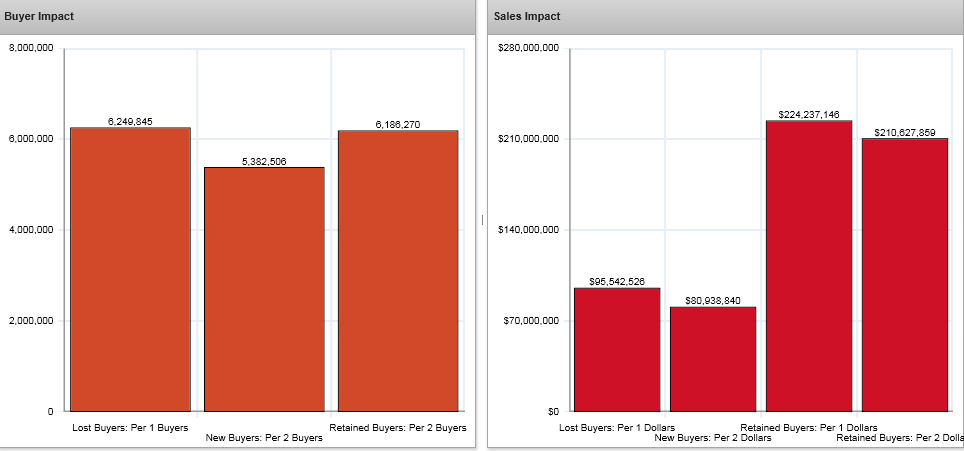Click the 'Retained Buyers: Per 1 Dollars' axis label
Image resolution: width=964 pixels, height=451 pixels.
tap(809, 428)
